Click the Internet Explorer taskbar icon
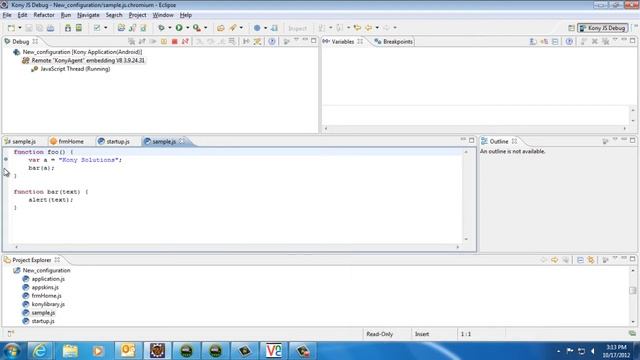The height and width of the screenshot is (360, 640). (40, 351)
